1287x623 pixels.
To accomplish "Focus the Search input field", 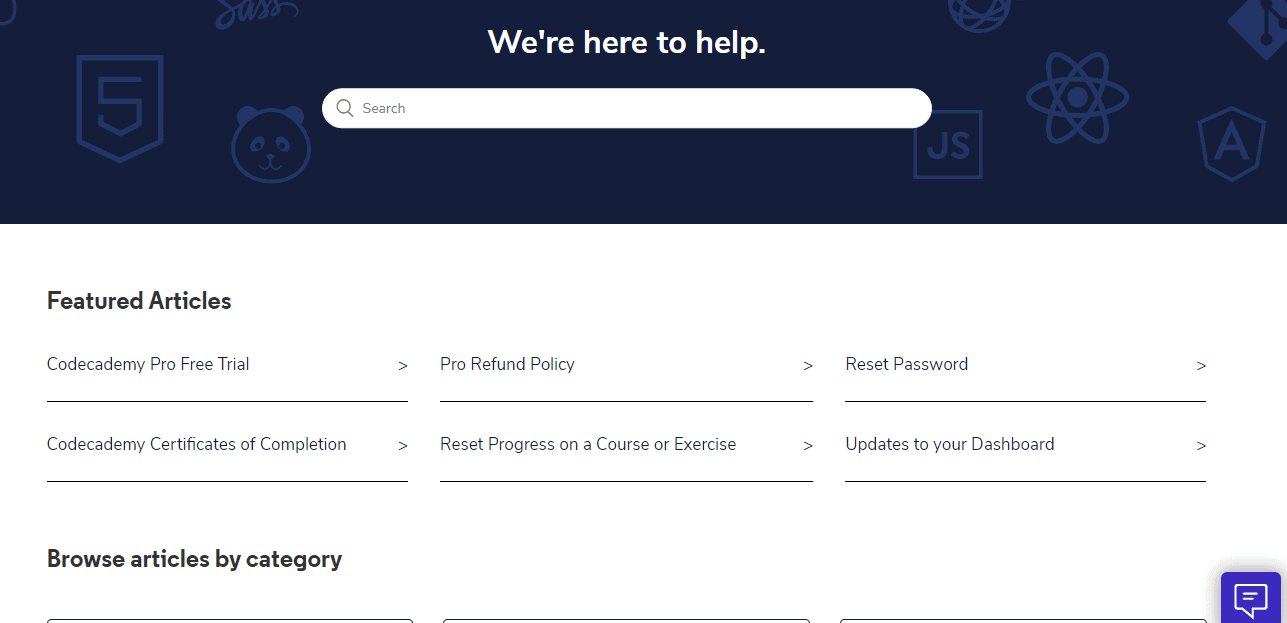I will coord(627,108).
